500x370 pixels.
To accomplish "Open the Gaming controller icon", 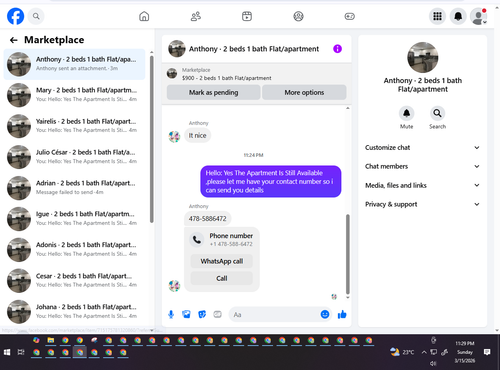I will click(x=349, y=16).
